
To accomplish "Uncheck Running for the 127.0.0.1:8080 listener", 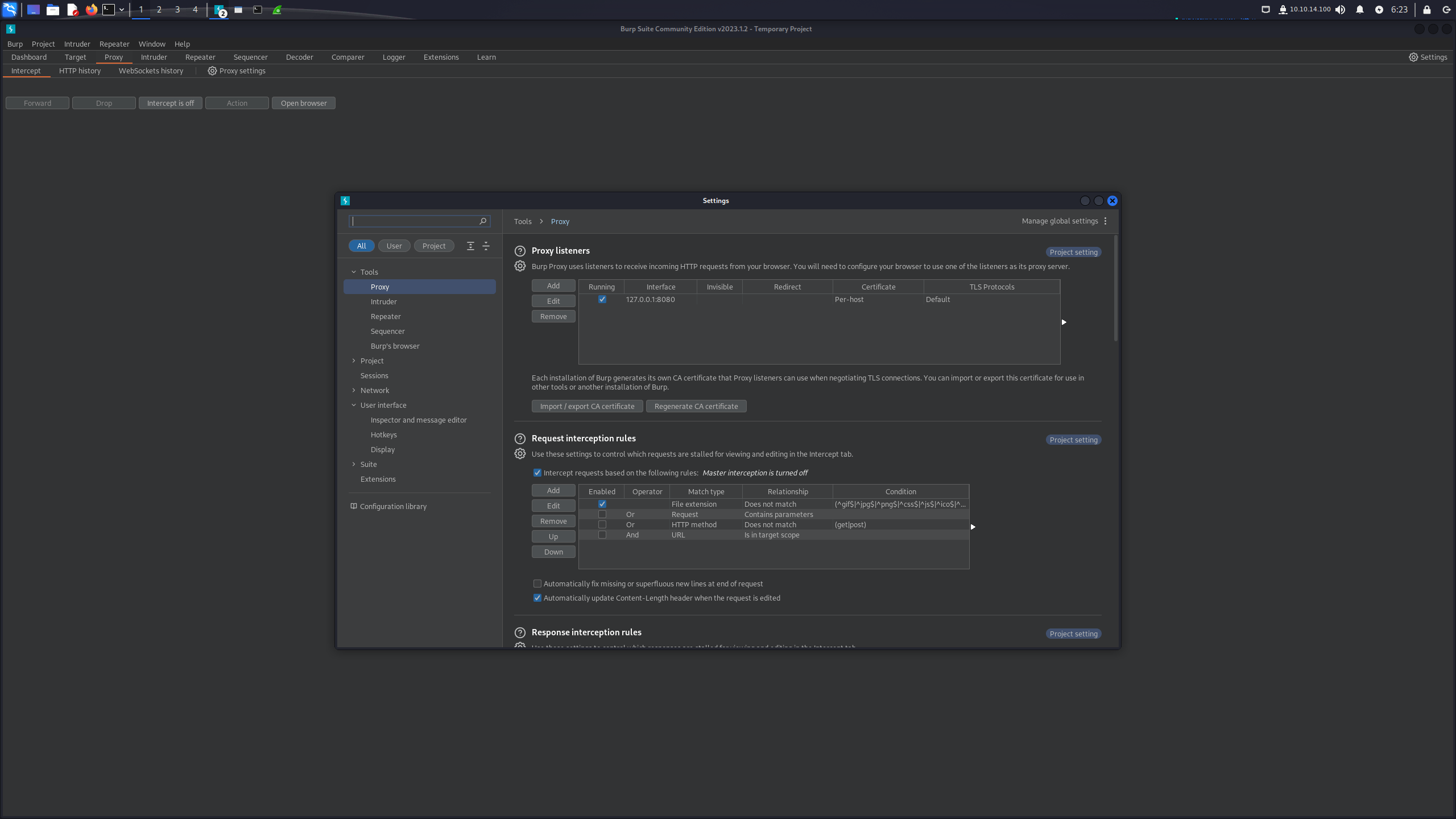I will point(602,299).
